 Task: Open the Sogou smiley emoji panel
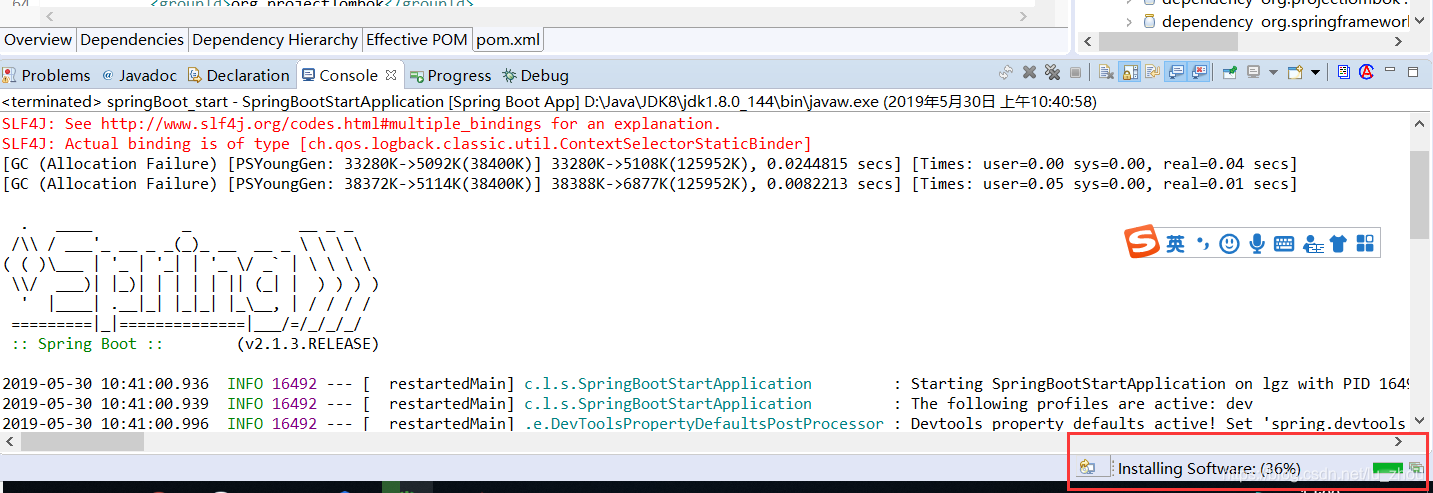[x=1229, y=244]
